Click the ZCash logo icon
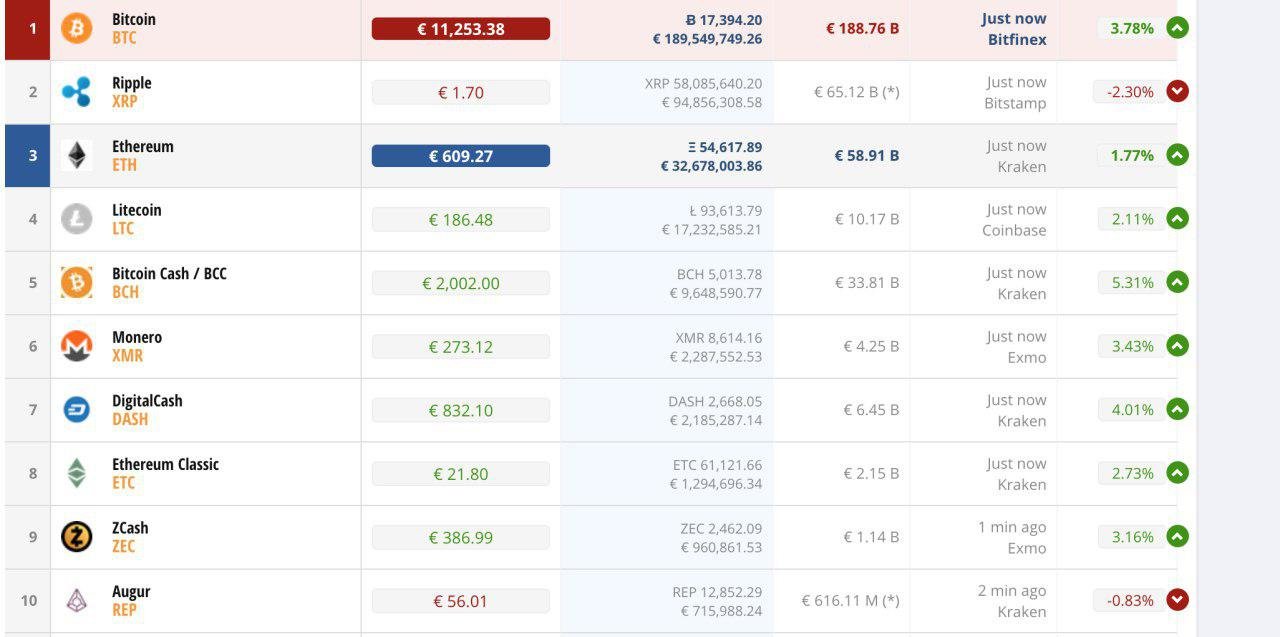This screenshot has height=637, width=1280. click(76, 537)
